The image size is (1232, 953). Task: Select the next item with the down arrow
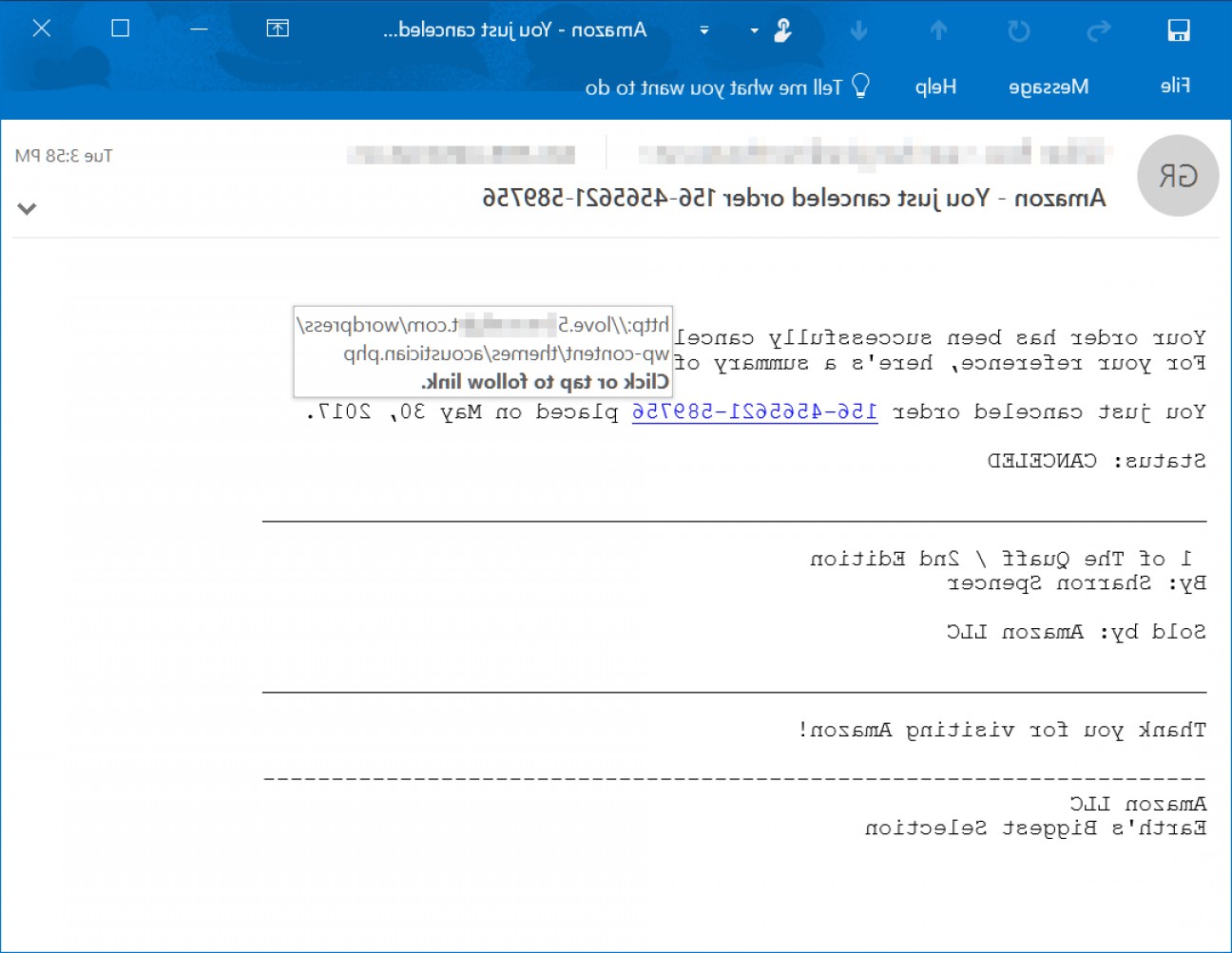(857, 30)
